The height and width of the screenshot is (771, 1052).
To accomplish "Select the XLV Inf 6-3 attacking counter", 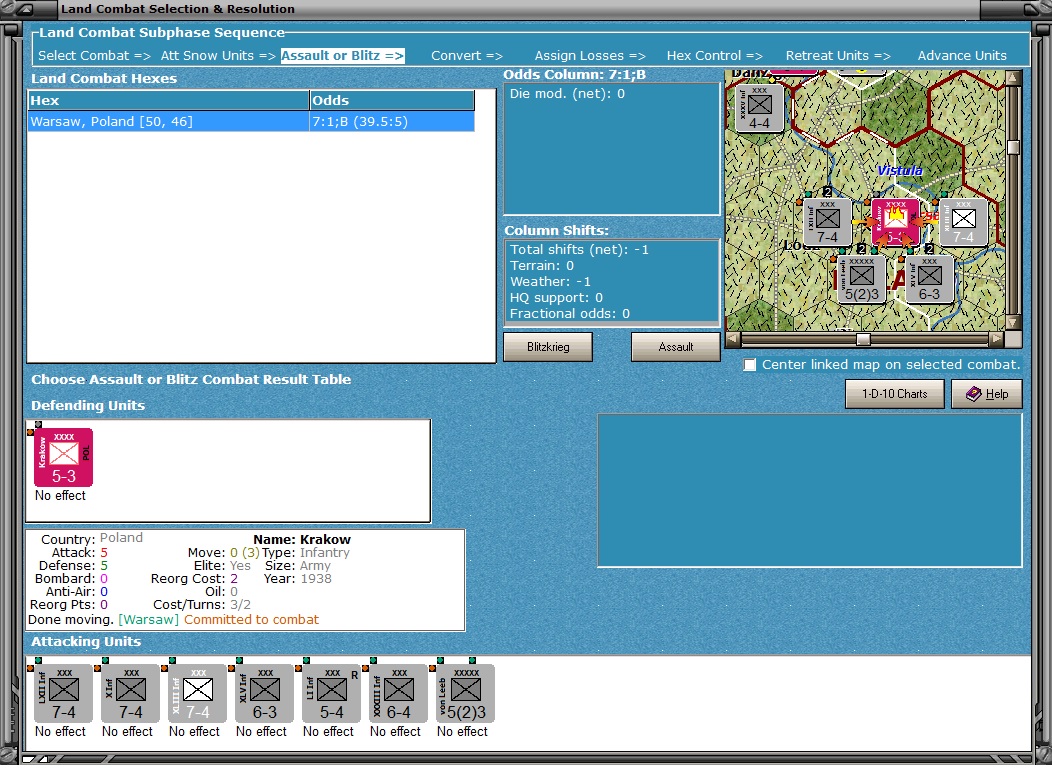I will click(262, 693).
